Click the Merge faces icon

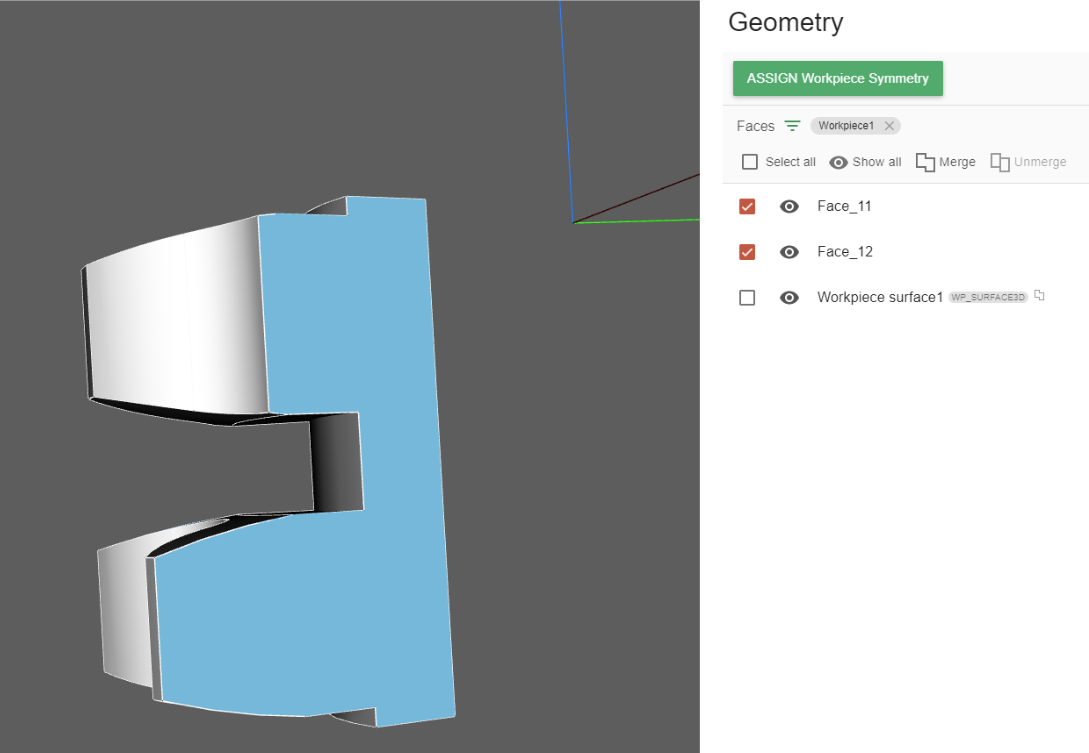click(x=925, y=162)
